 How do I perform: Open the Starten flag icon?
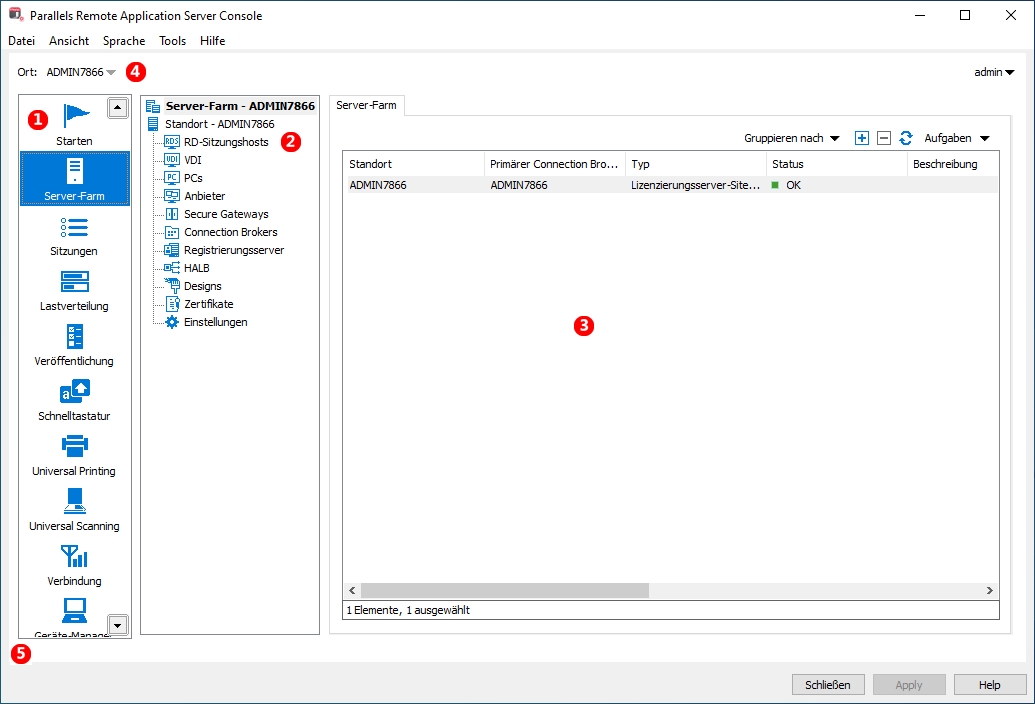(x=75, y=115)
